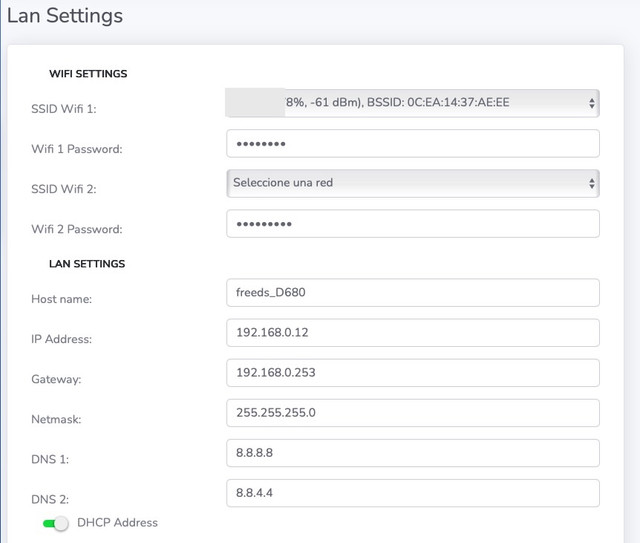This screenshot has height=543, width=640.
Task: Click the 'Gateway:' label
Action: point(56,379)
